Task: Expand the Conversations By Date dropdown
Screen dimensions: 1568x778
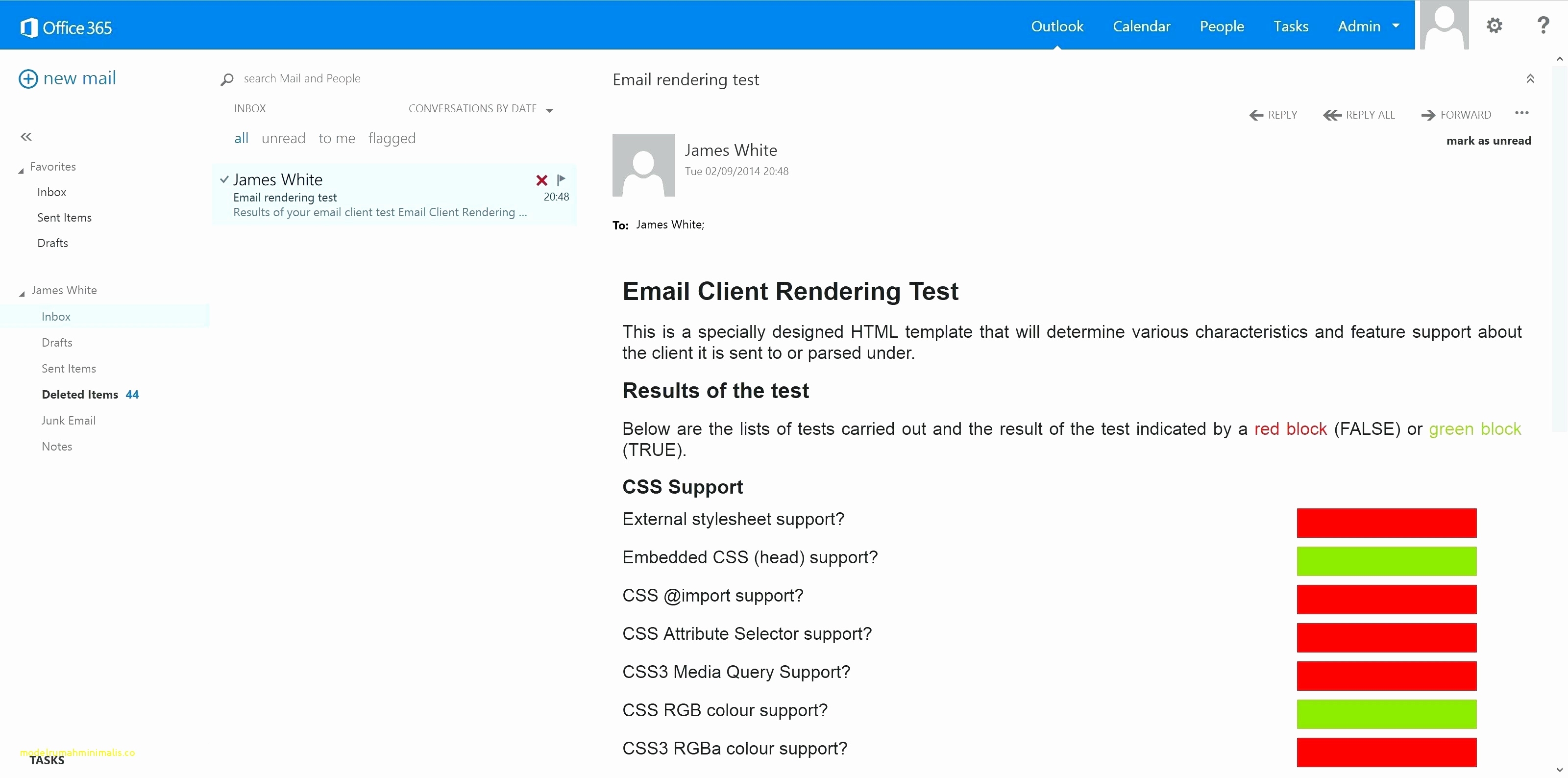Action: click(552, 109)
